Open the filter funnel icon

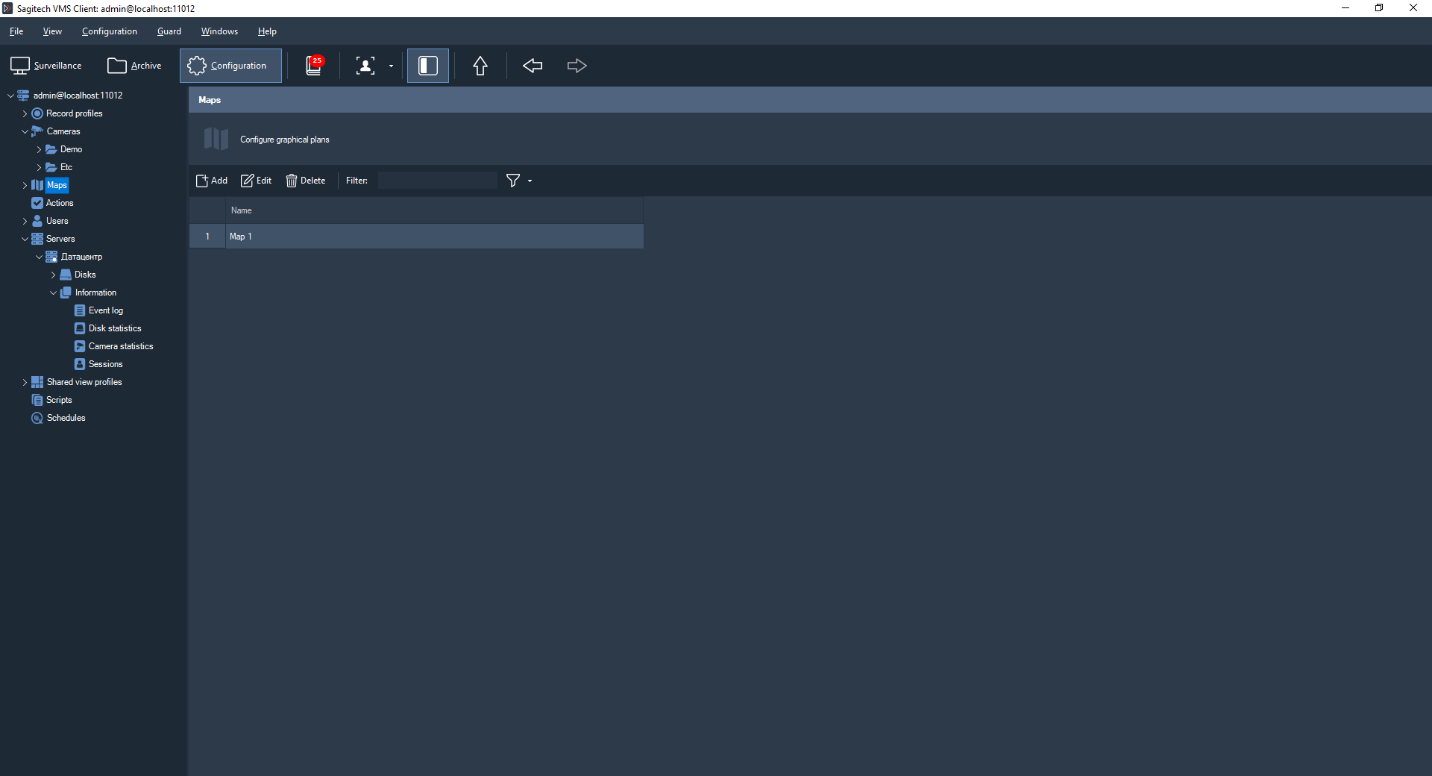coord(513,181)
